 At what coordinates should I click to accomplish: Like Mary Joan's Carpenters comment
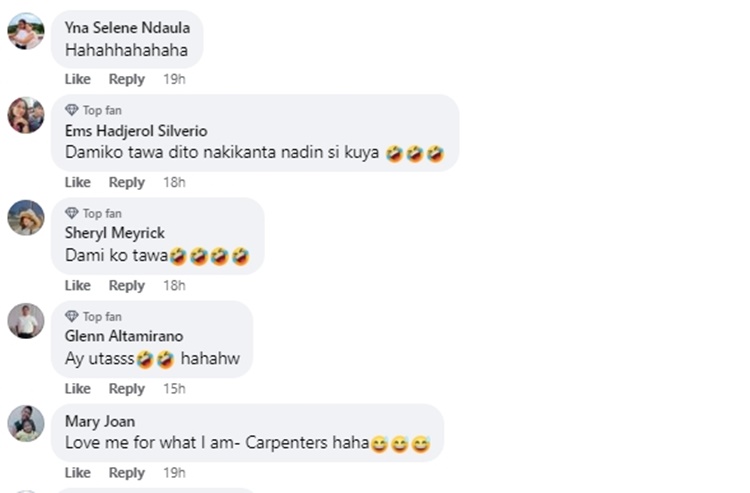(77, 472)
